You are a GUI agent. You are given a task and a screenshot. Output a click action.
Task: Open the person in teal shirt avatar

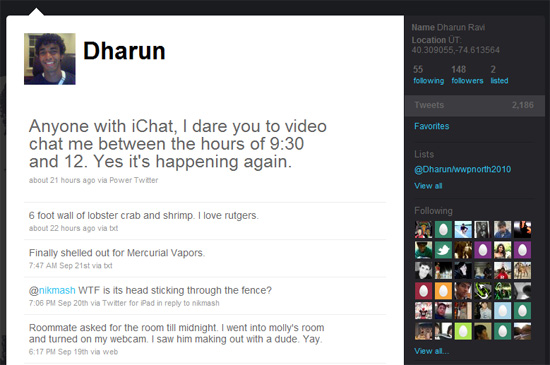tap(423, 250)
